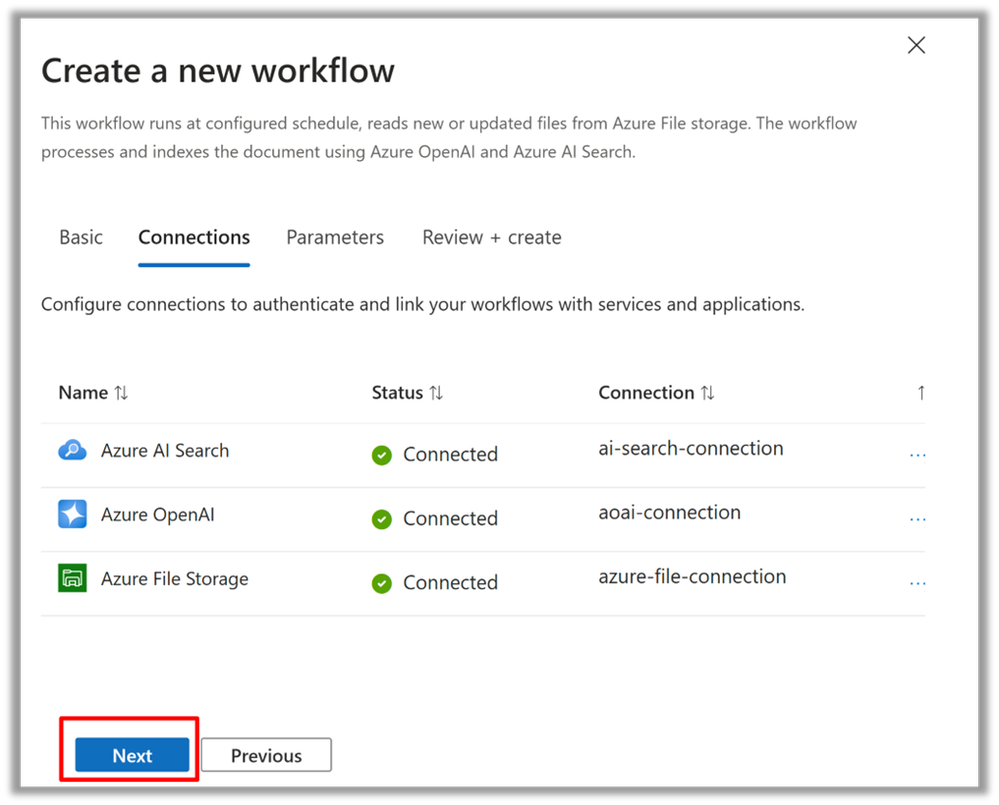Click the ai-search-connection value
Viewport: 999px width, 805px height.
point(691,448)
